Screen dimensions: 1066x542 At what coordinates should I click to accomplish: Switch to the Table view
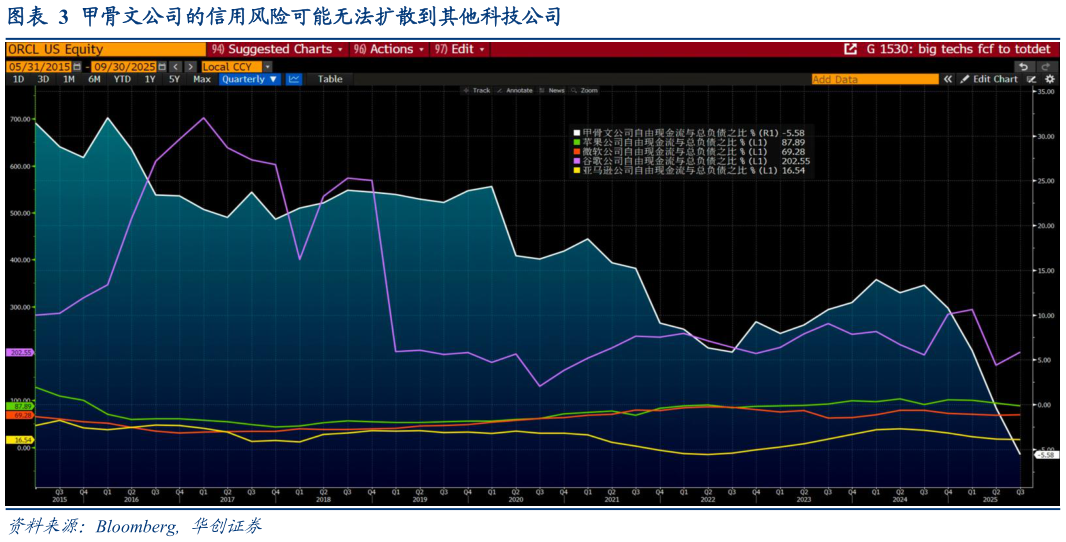pos(330,79)
